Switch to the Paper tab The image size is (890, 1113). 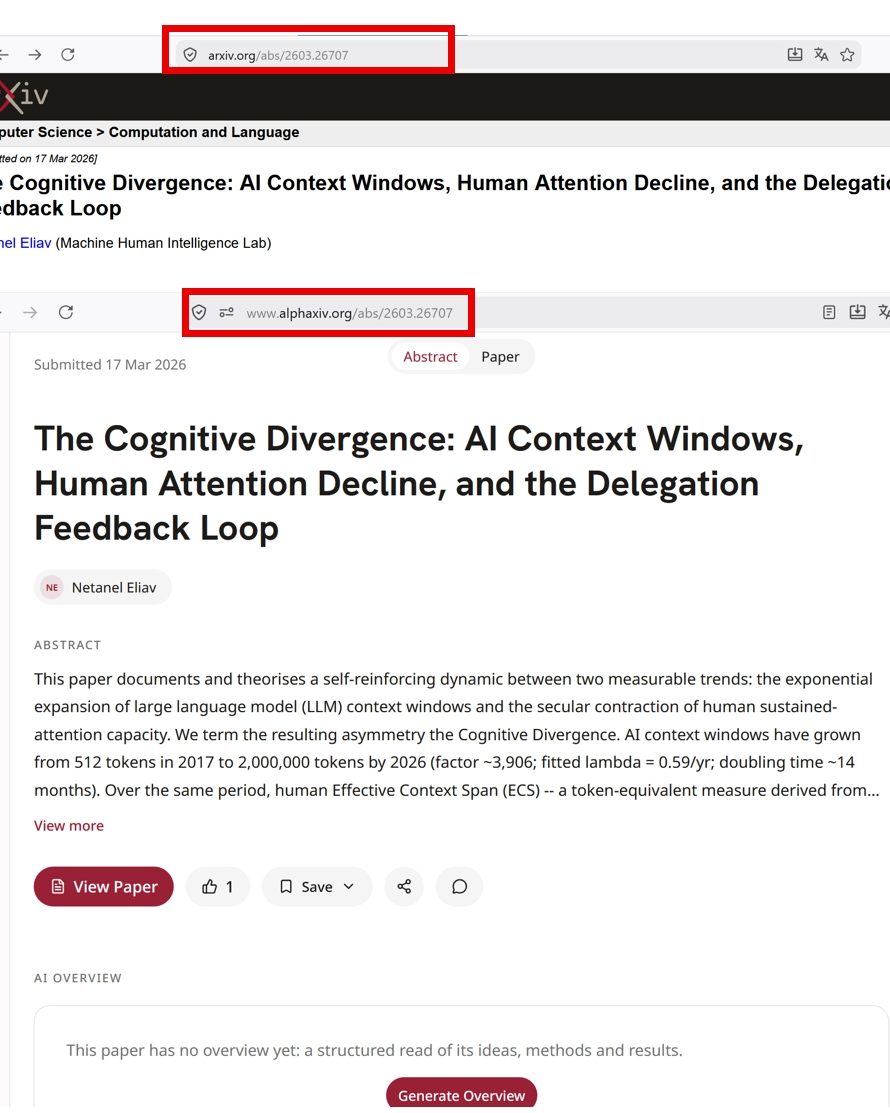[x=500, y=356]
